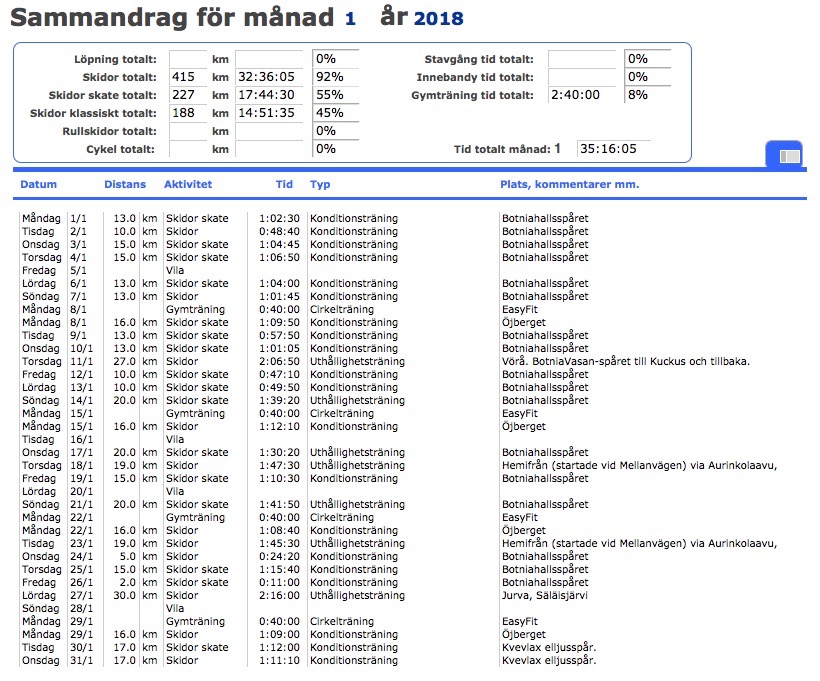Click the month number field in title
Viewport: 820px width, 681px height.
click(x=350, y=18)
